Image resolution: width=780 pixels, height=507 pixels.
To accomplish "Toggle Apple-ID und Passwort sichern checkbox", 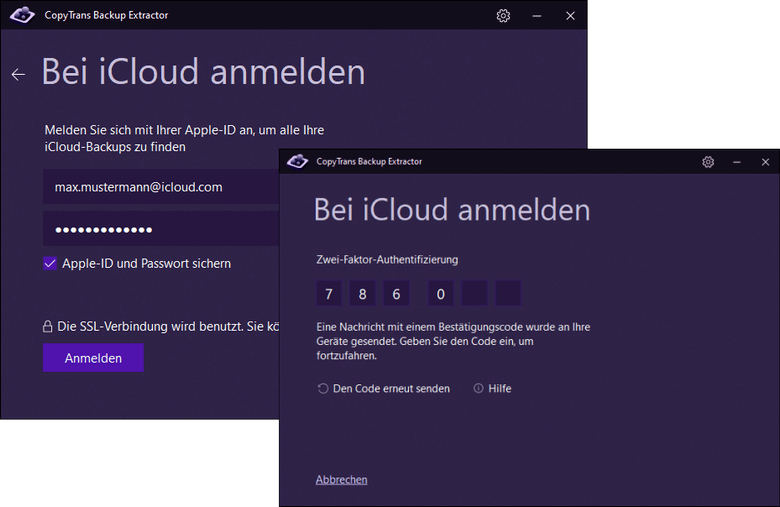I will tap(50, 263).
